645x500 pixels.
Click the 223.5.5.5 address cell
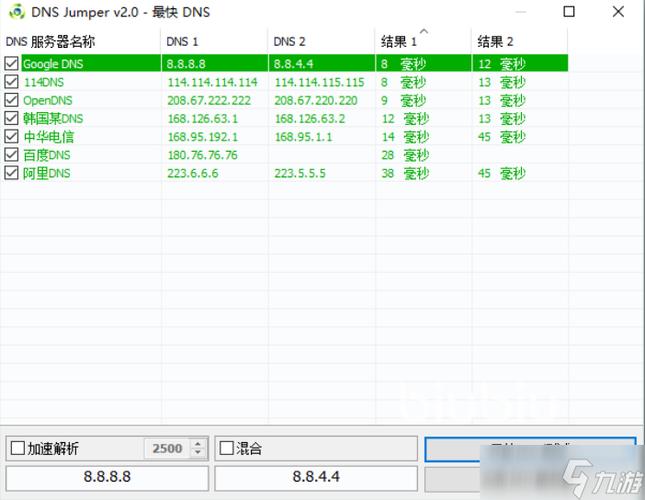(300, 173)
